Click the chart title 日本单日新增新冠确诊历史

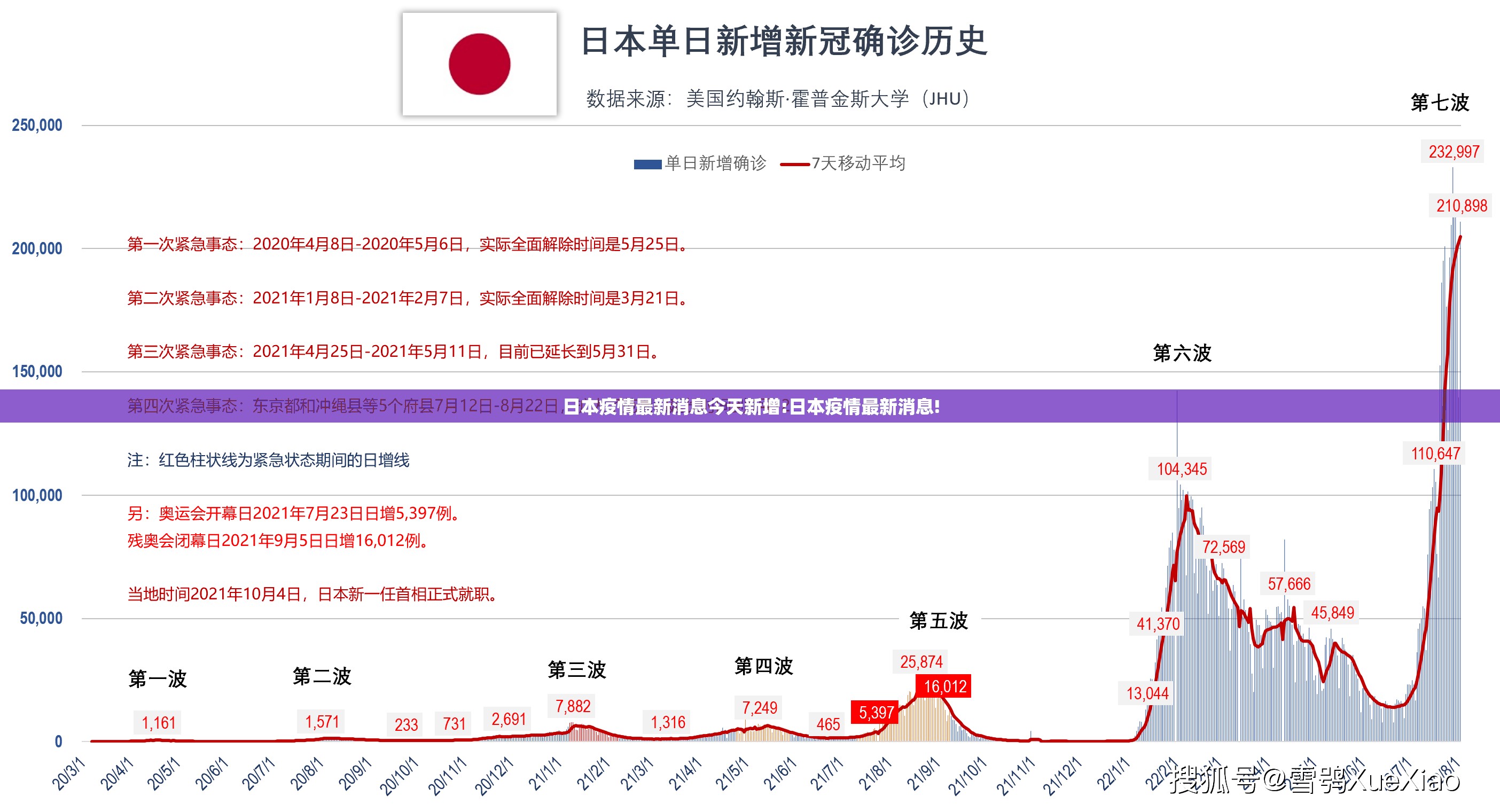pos(784,41)
